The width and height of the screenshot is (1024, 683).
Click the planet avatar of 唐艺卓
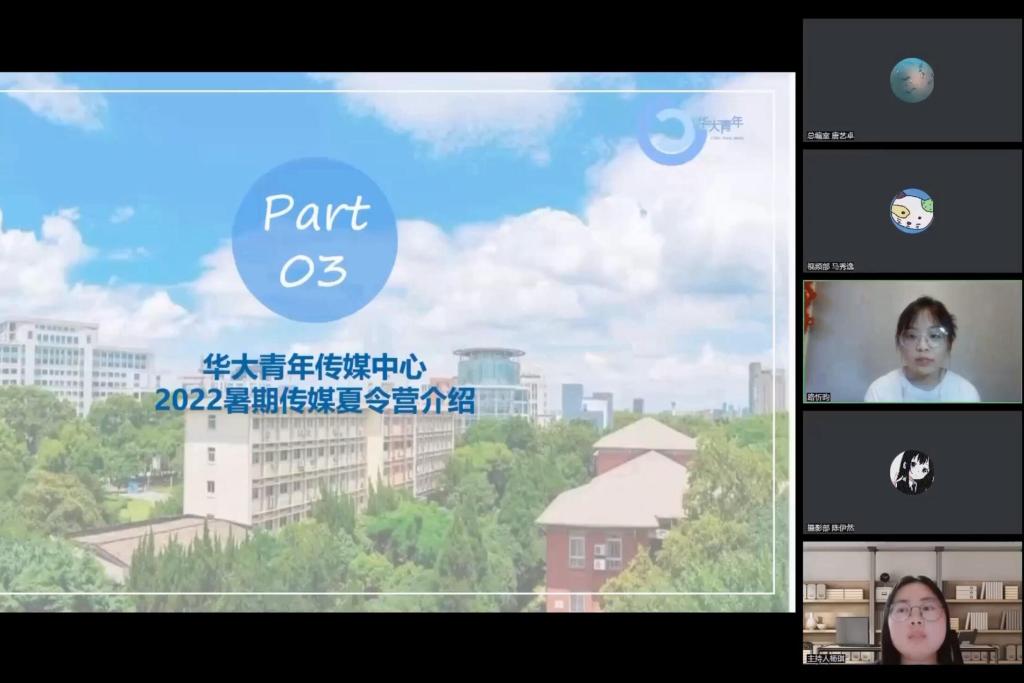[x=911, y=80]
